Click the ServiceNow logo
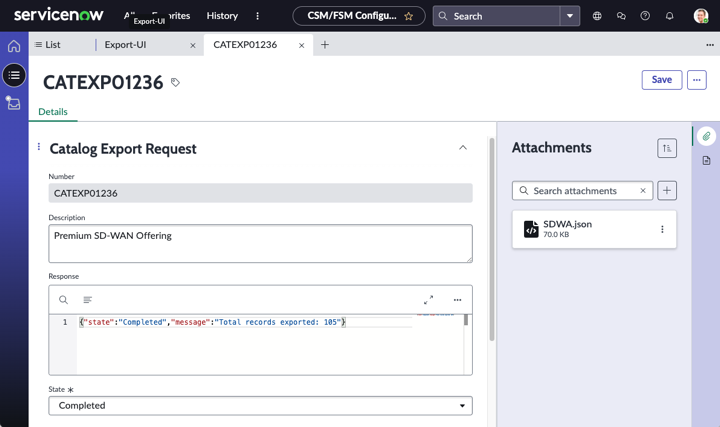The width and height of the screenshot is (720, 427). click(58, 15)
